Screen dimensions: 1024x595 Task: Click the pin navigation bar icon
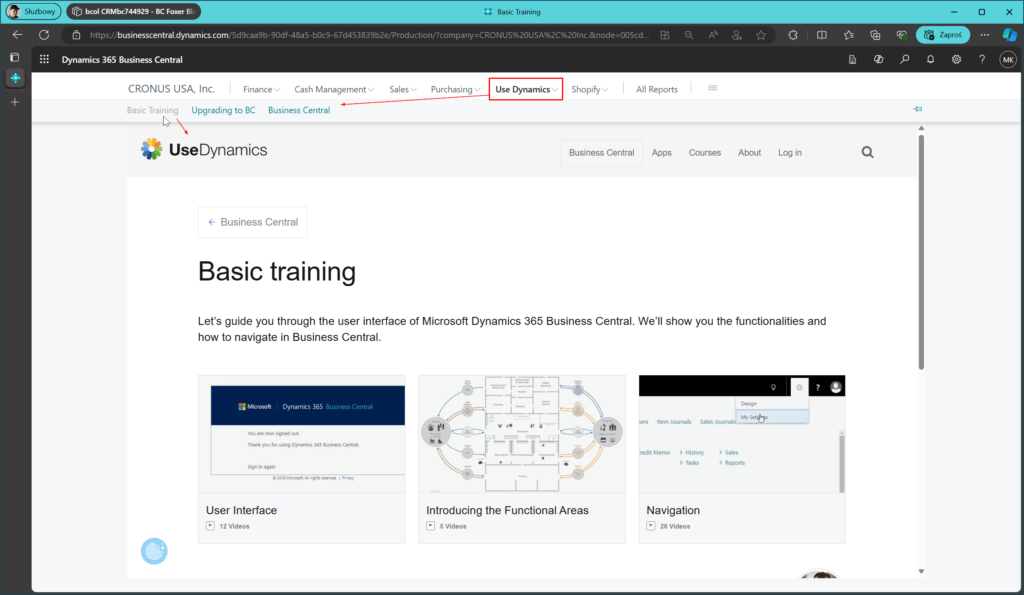(x=917, y=109)
